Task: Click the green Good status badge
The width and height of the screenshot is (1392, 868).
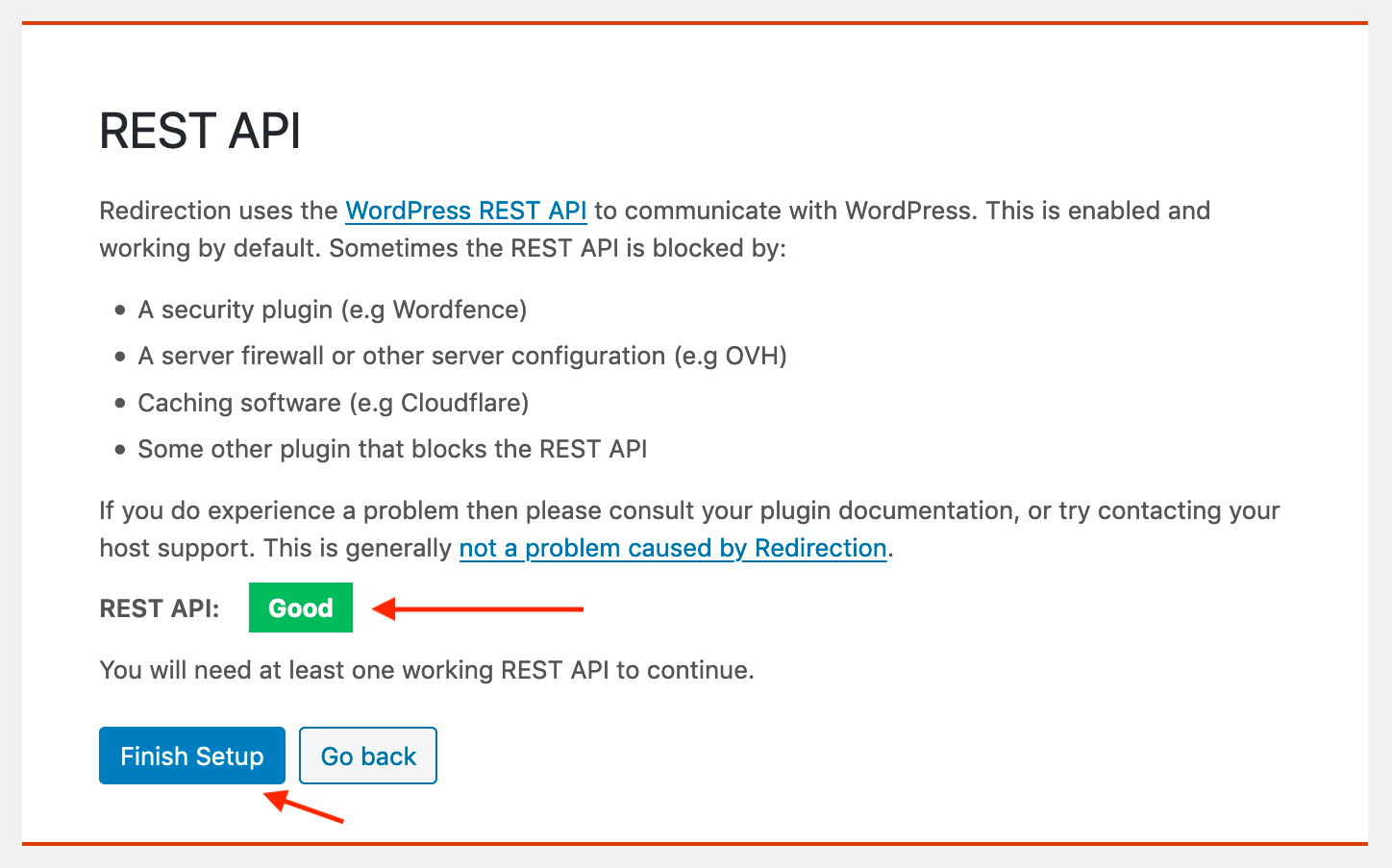Action: point(300,608)
